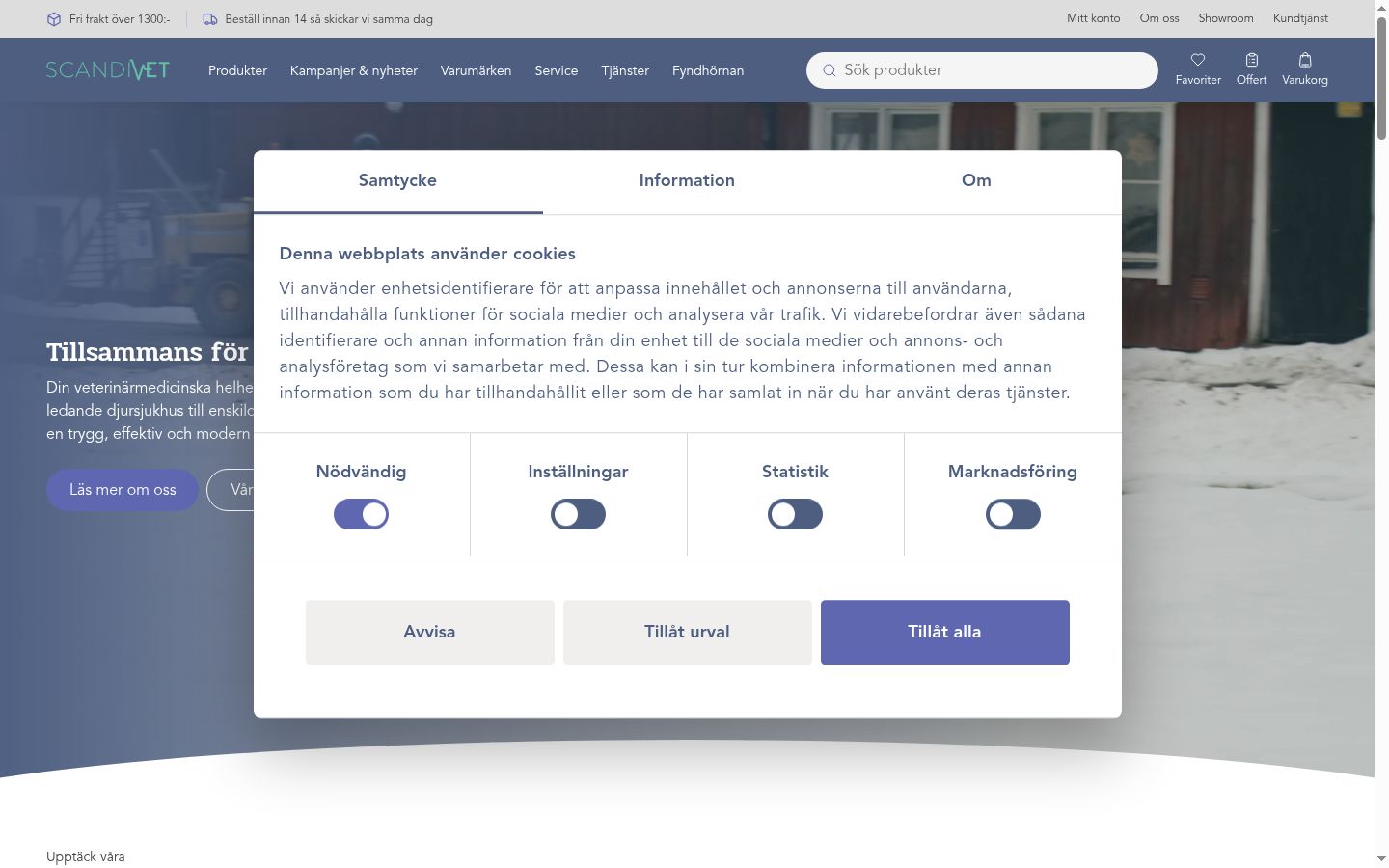
Task: Click the 'Upptäck våra' text
Action: 85,856
